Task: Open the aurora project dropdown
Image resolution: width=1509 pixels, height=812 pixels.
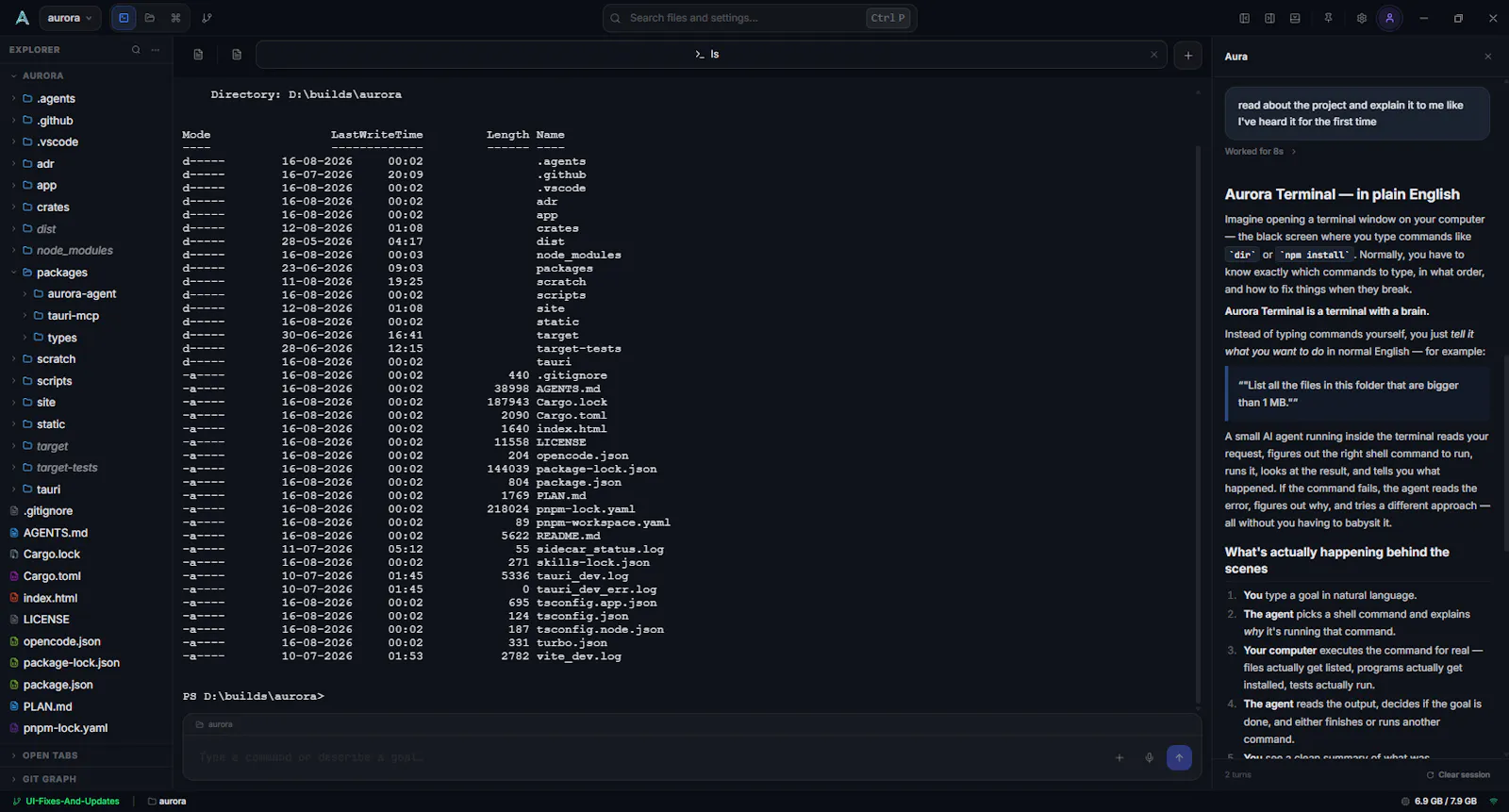Action: tap(71, 18)
